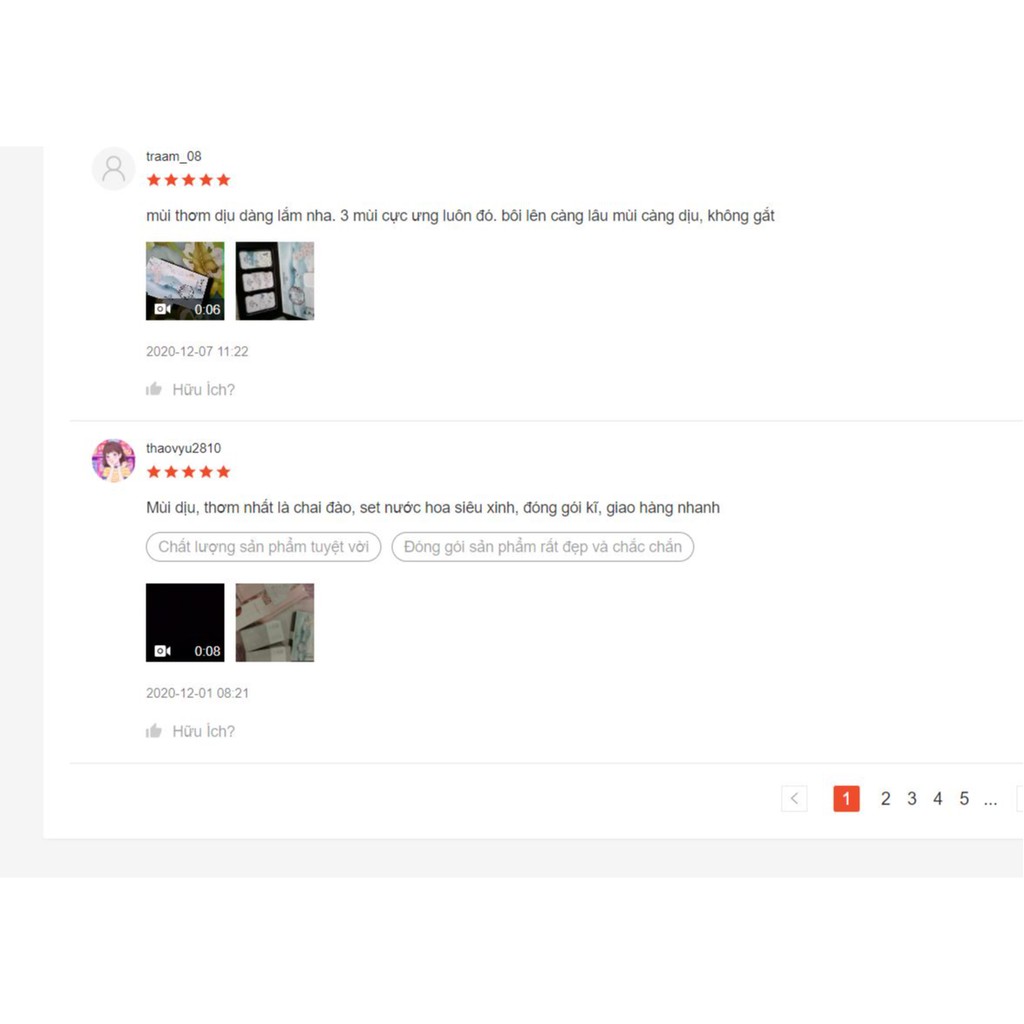Select page 1 in pagination

click(x=846, y=798)
